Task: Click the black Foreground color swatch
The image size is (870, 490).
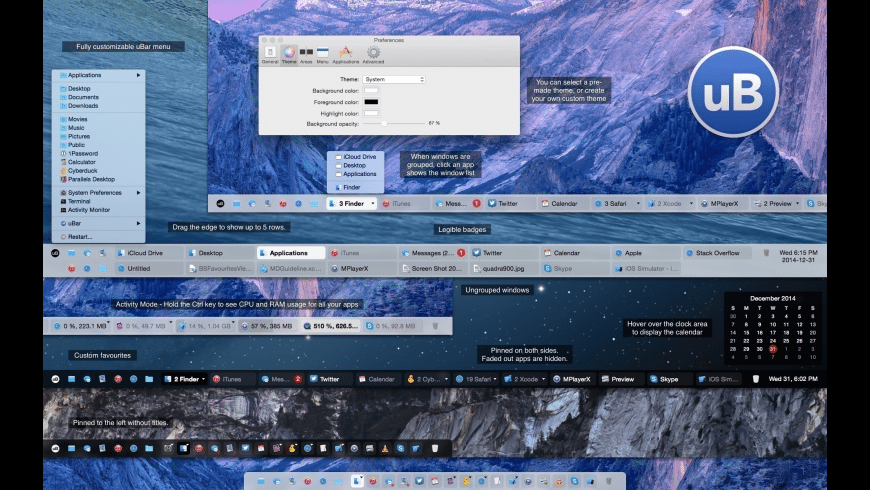Action: [371, 102]
